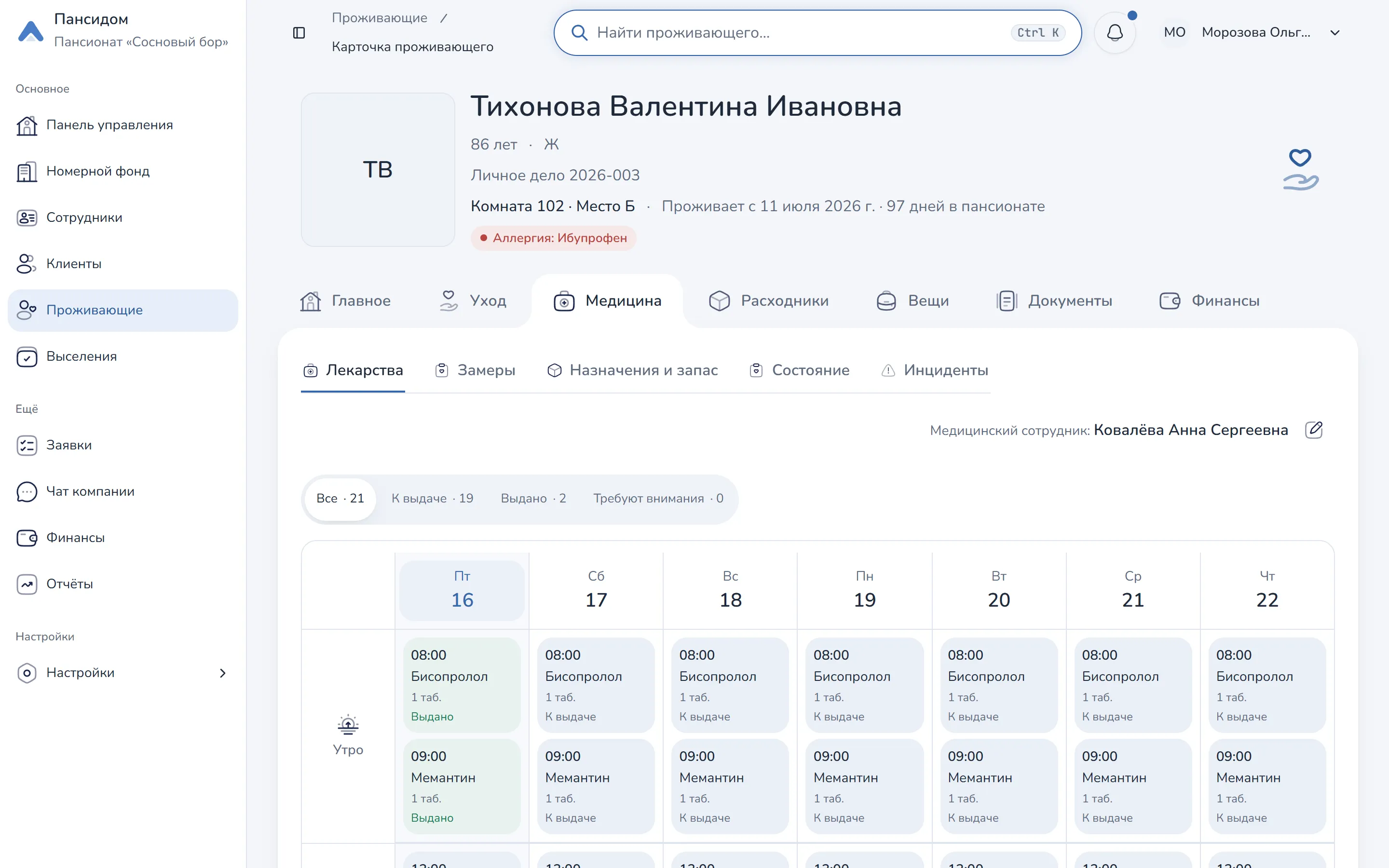
Task: Switch to Документы tab
Action: pos(1054,301)
